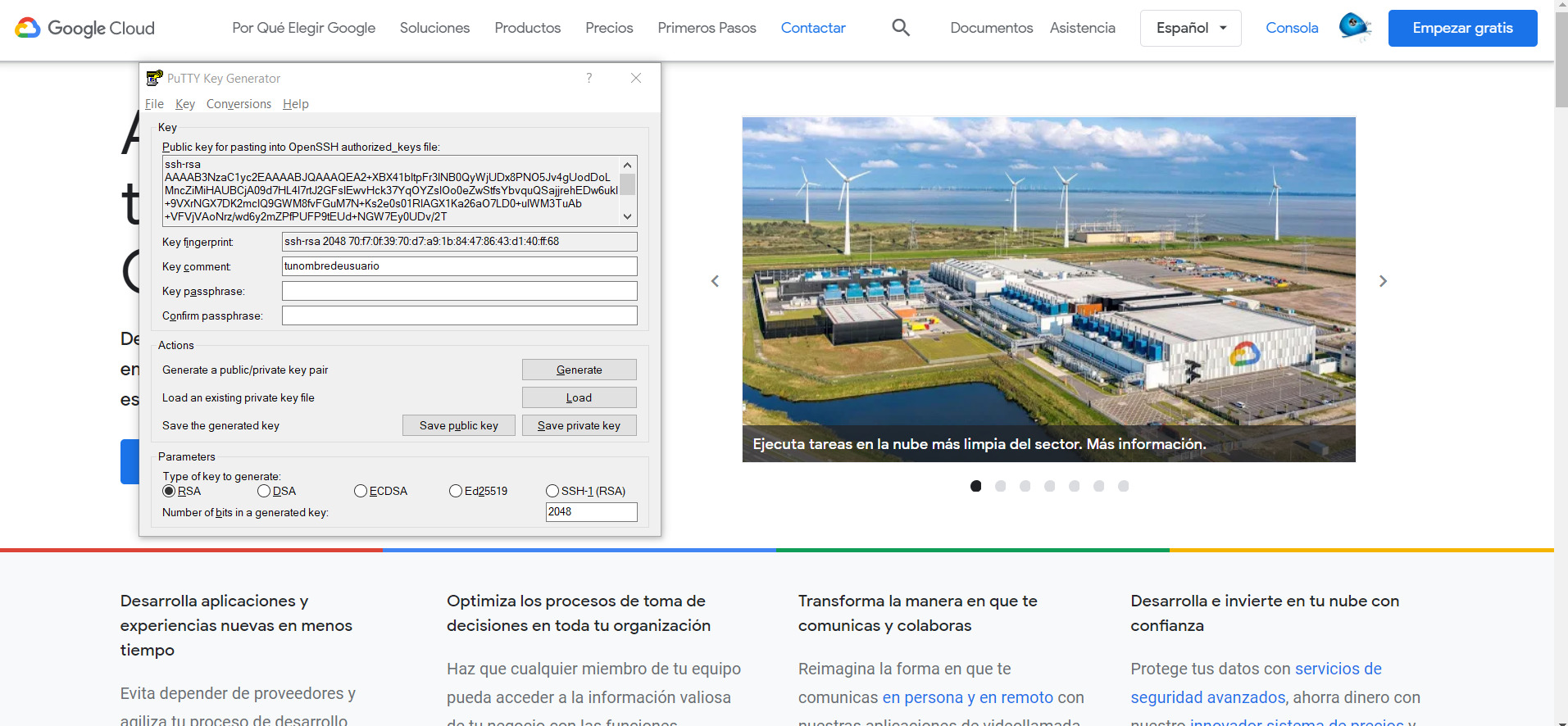Open the Consola link
Screen dimensions: 1568x726
(1292, 28)
